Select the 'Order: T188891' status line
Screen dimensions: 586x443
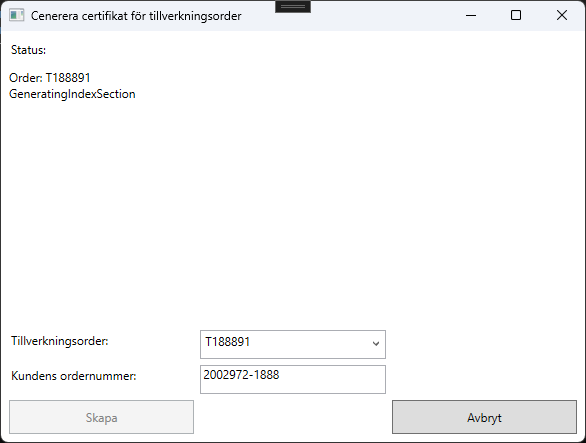pyautogui.click(x=50, y=78)
